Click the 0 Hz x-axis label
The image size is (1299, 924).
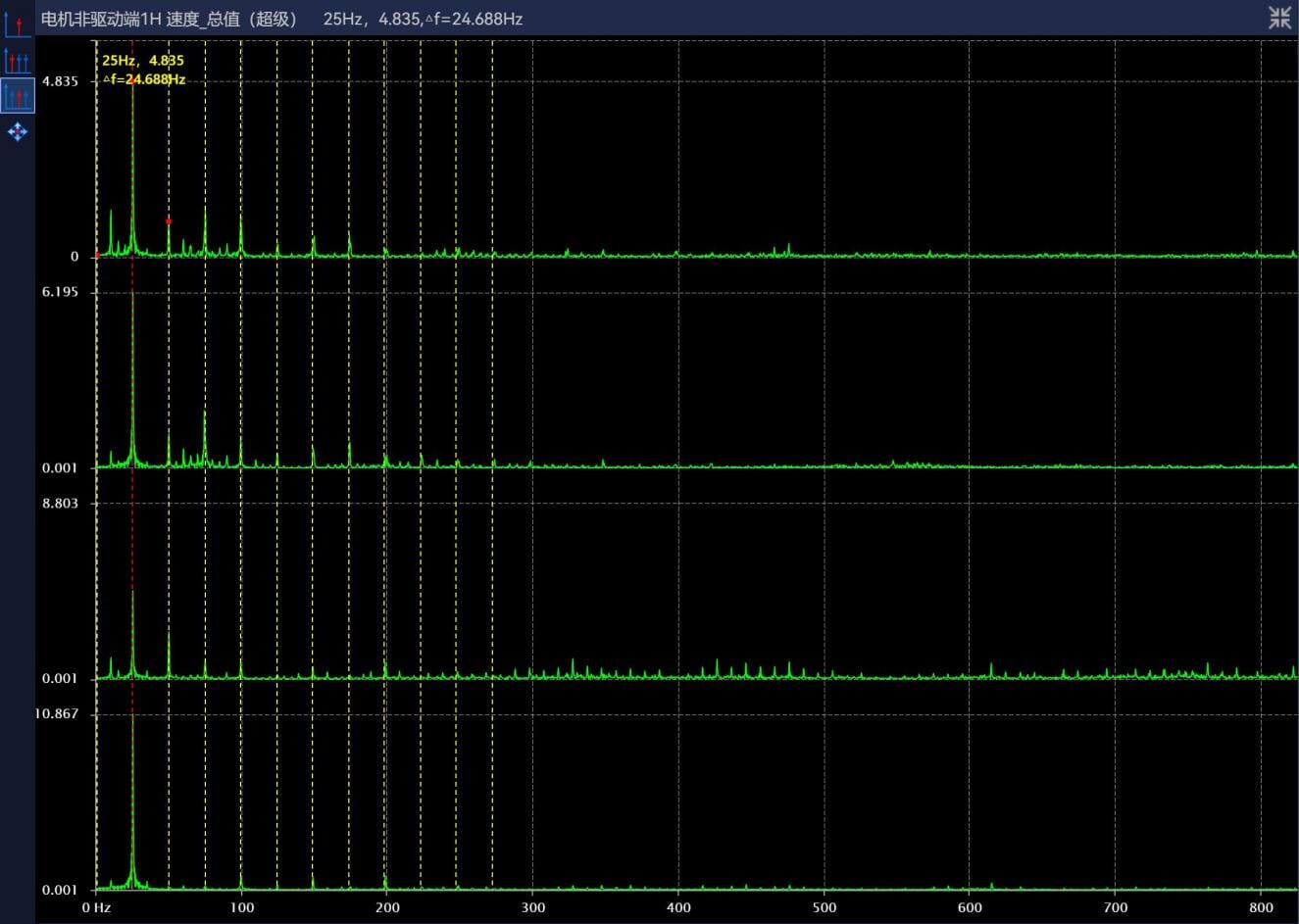pos(96,907)
